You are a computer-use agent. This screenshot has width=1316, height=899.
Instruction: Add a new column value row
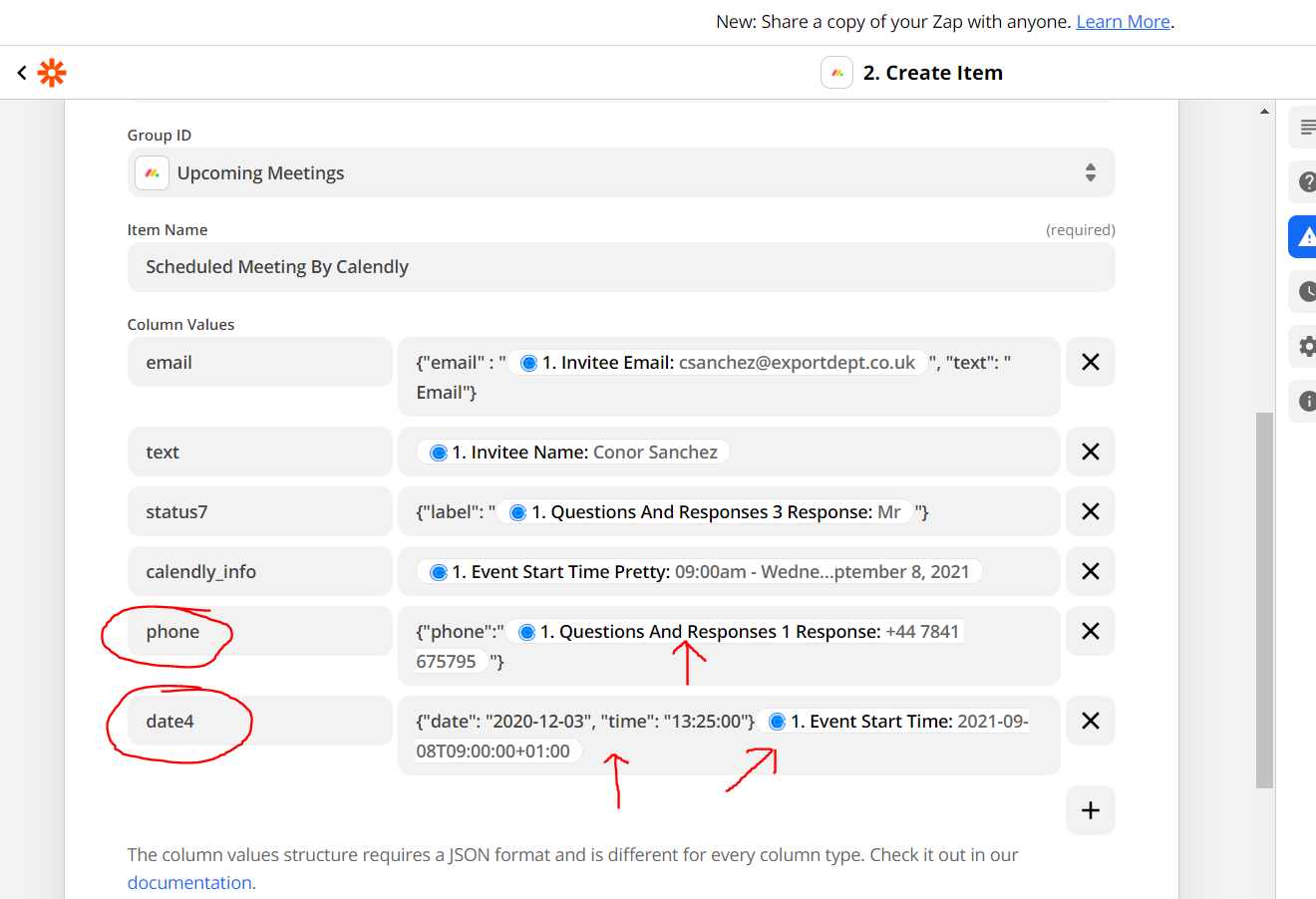[x=1091, y=810]
